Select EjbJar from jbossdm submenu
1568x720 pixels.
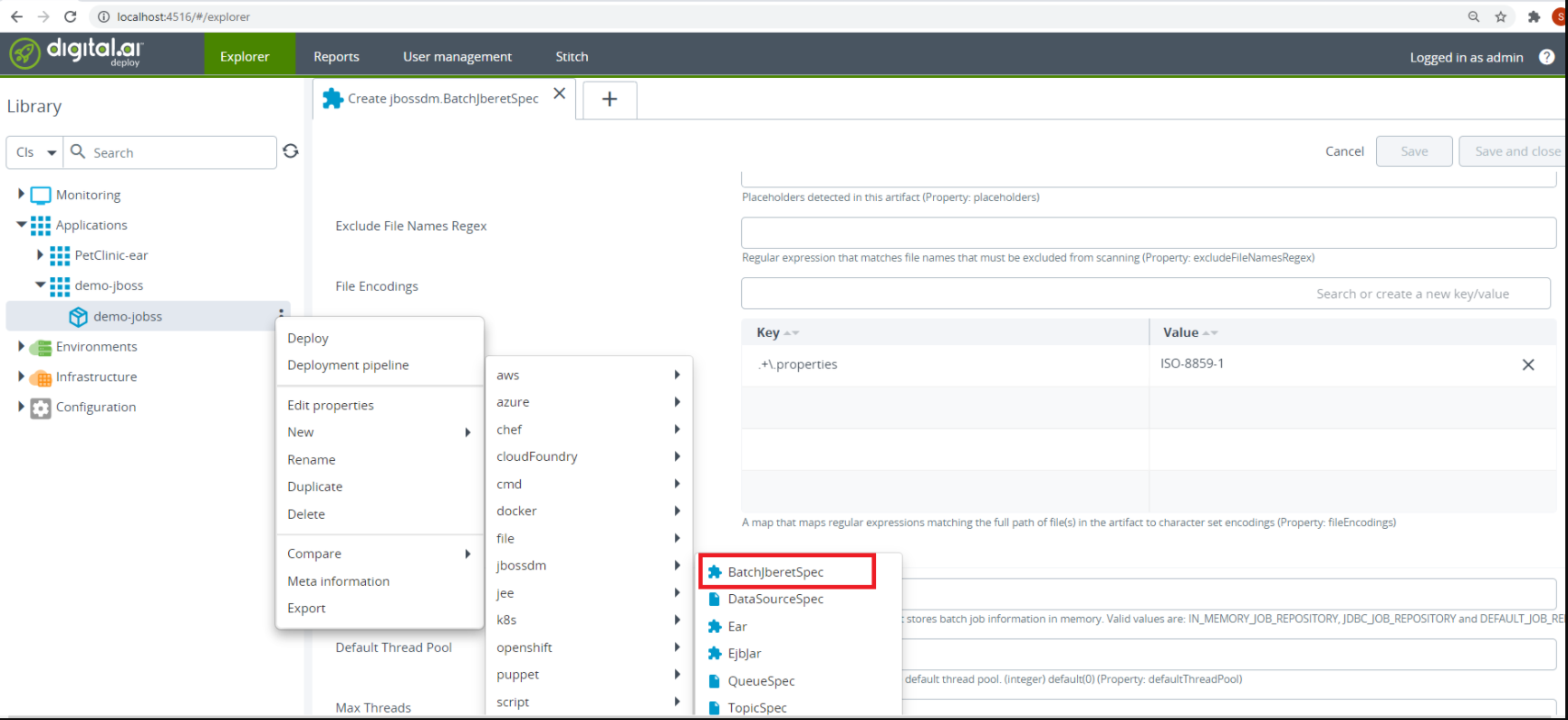(x=799, y=654)
